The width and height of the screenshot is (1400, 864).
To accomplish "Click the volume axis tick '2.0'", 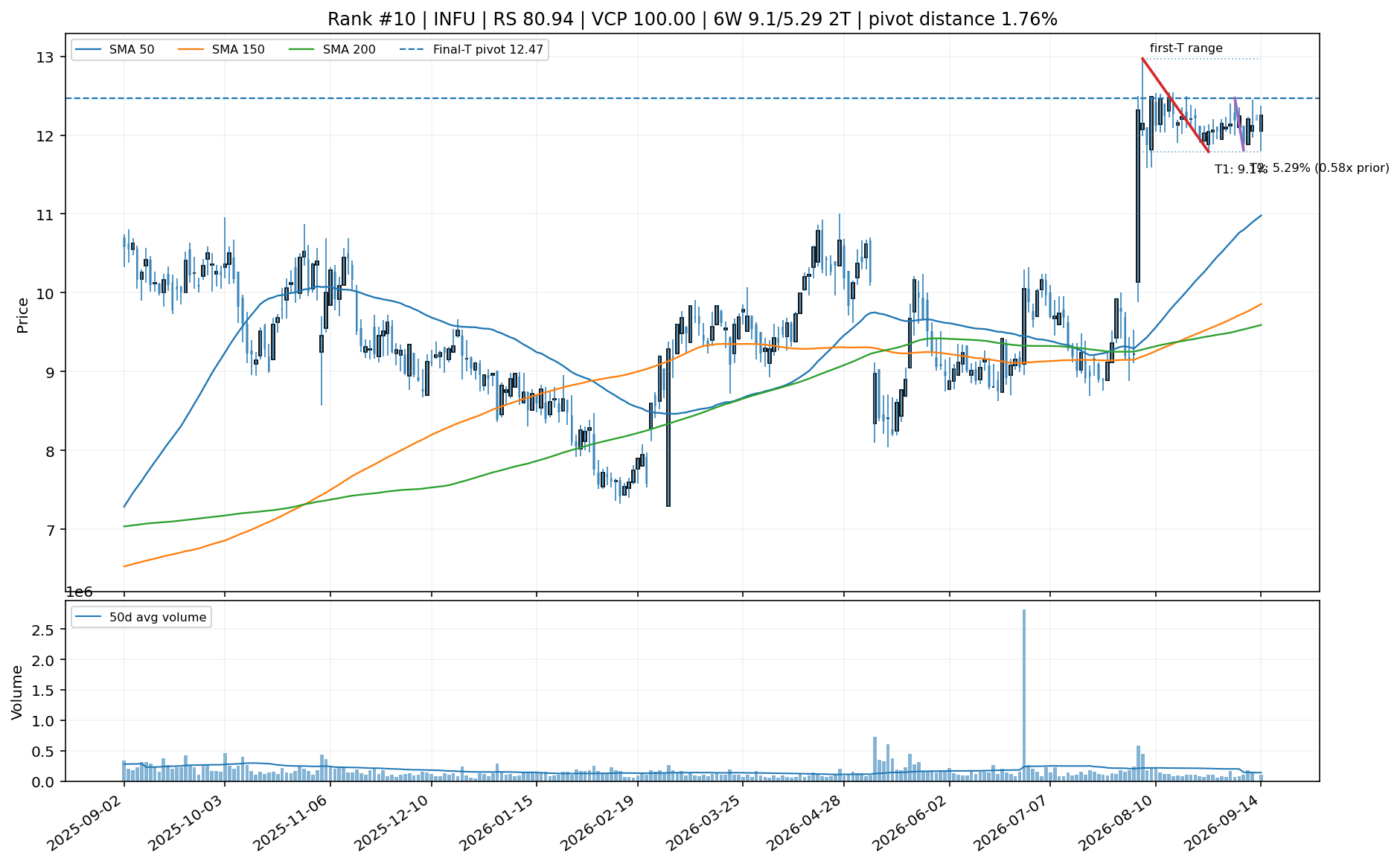I will [42, 661].
